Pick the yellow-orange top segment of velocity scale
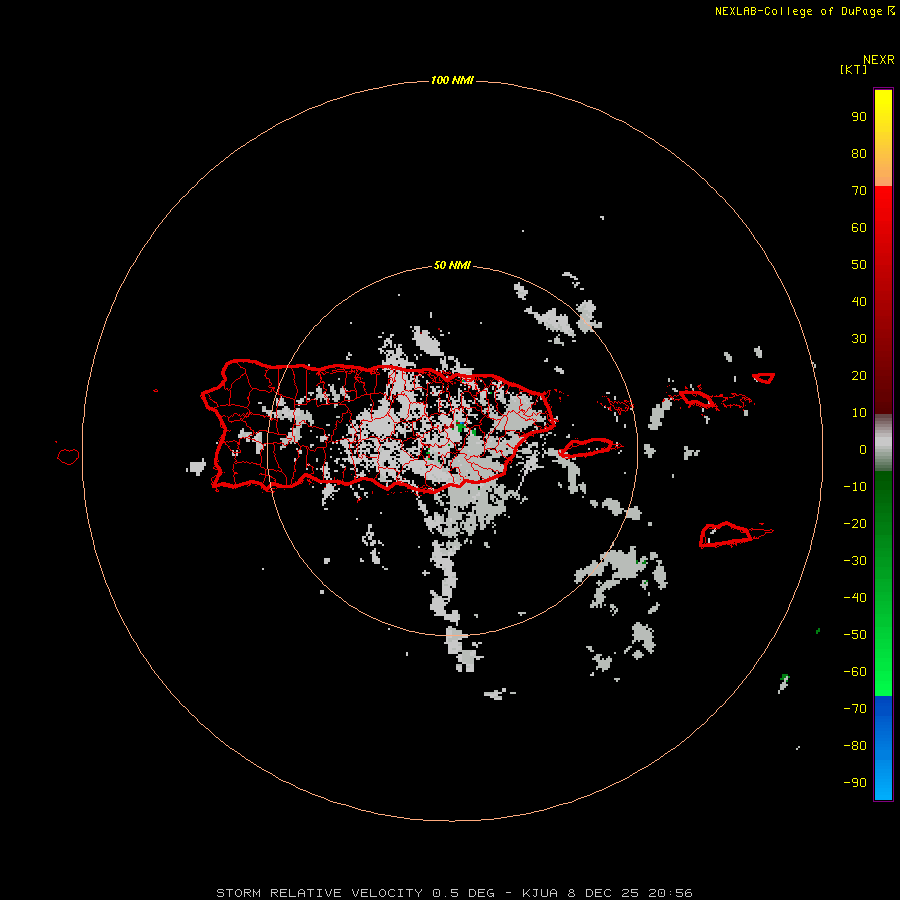 pyautogui.click(x=883, y=138)
